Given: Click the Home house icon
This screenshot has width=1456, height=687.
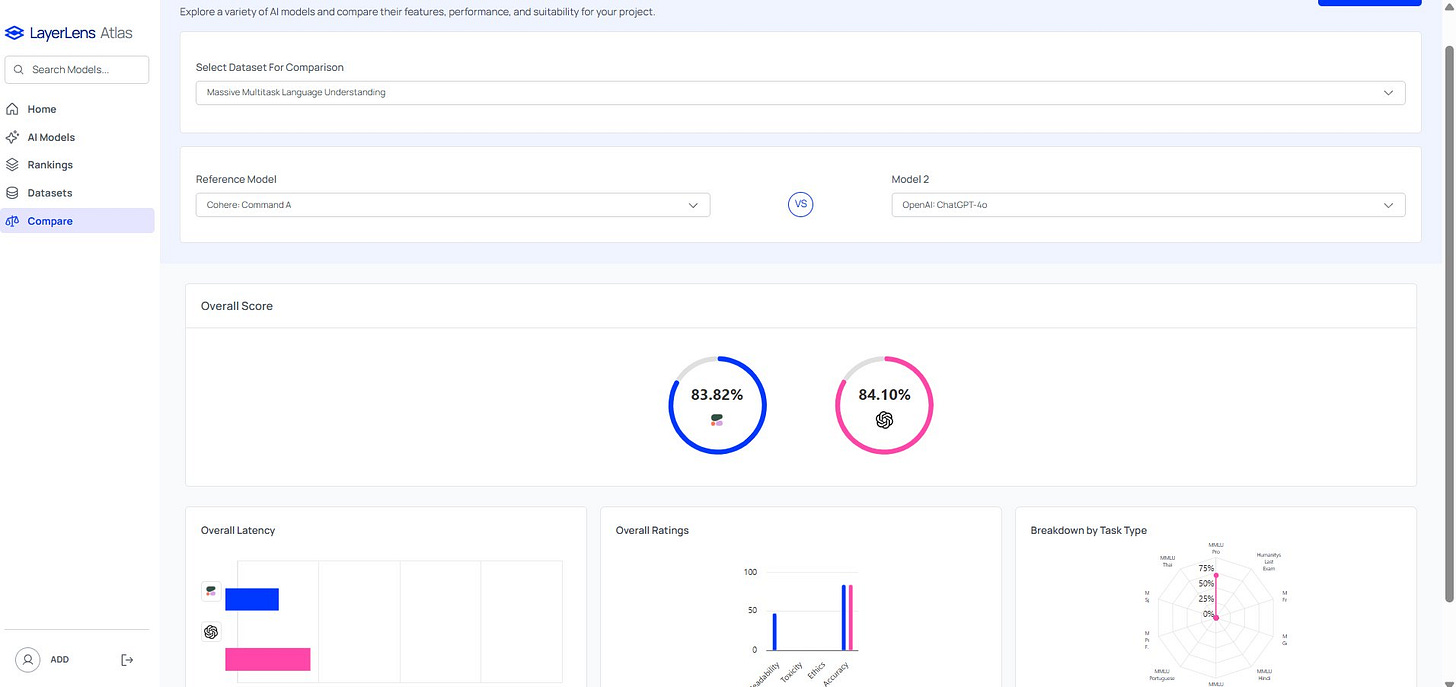Looking at the screenshot, I should 13,109.
